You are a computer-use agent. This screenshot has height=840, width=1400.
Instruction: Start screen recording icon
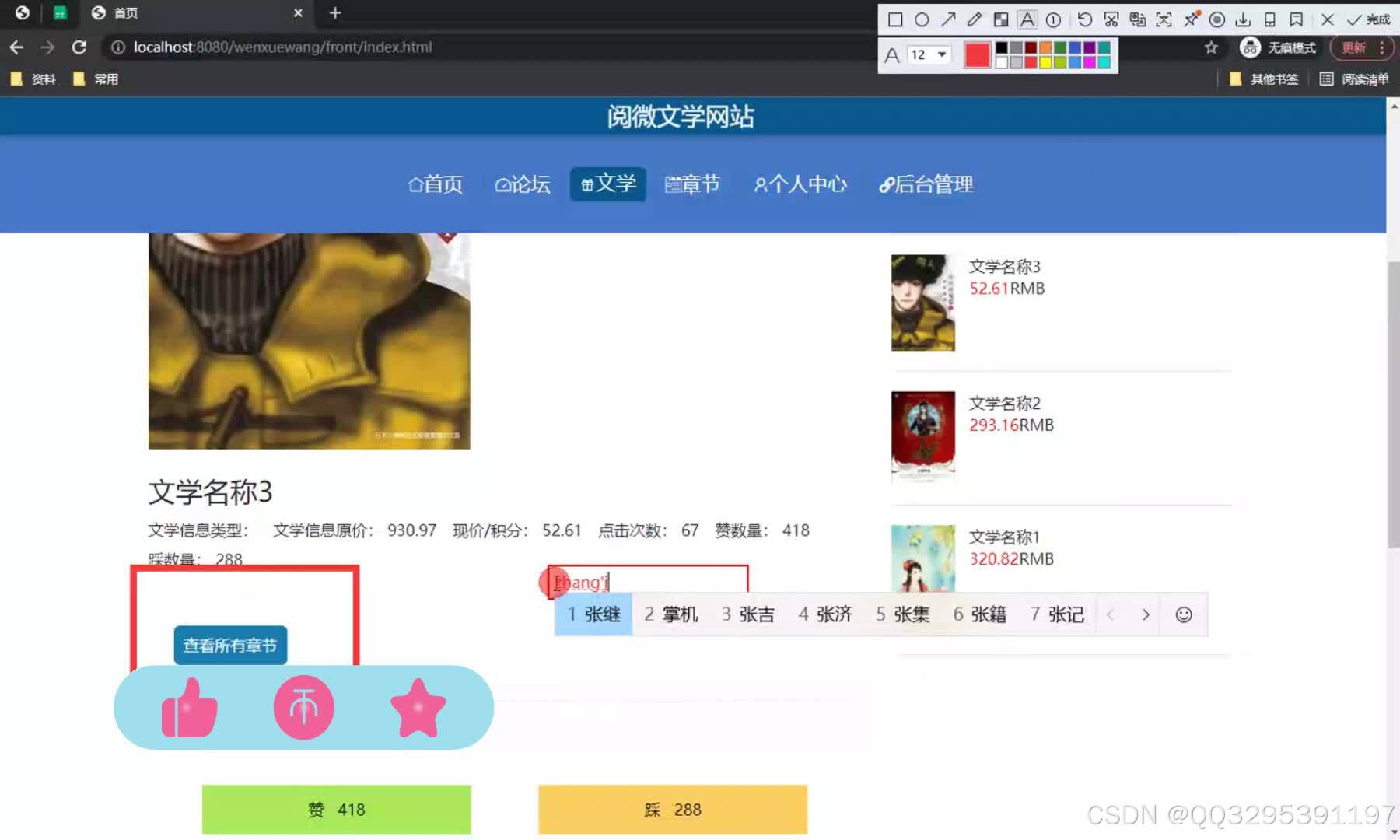click(1217, 19)
